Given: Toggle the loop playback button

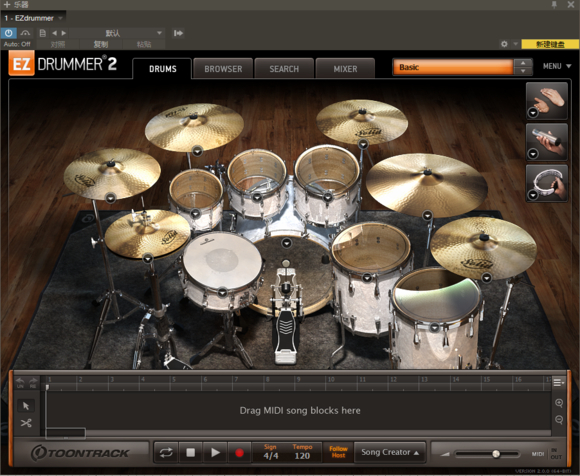Looking at the screenshot, I should point(166,452).
